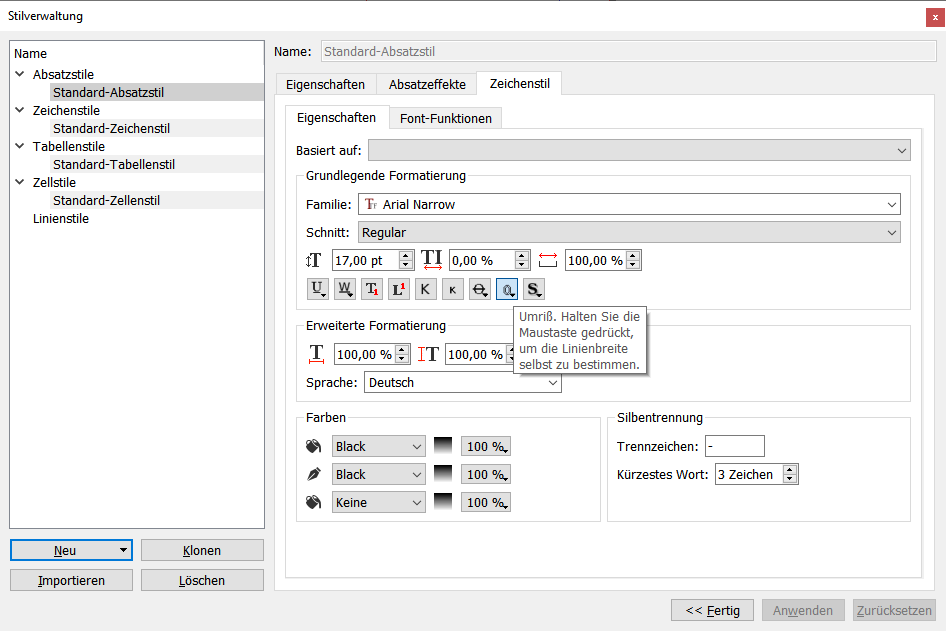Toggle the underline text effect button

(x=318, y=289)
